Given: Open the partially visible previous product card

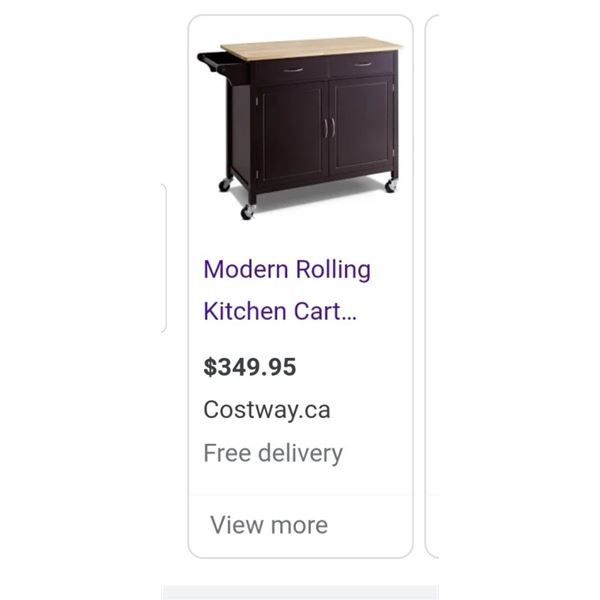Looking at the screenshot, I should [164, 258].
